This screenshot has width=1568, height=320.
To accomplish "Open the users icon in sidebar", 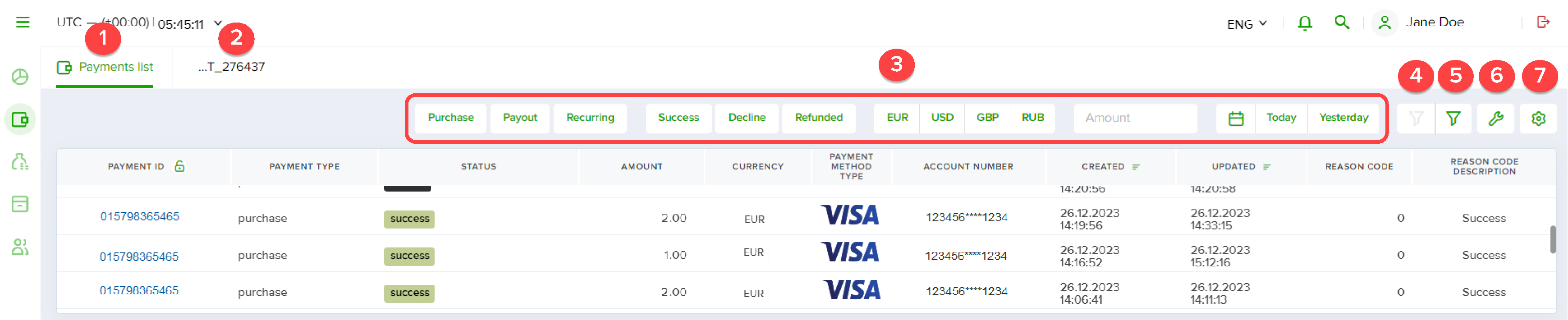I will point(20,247).
